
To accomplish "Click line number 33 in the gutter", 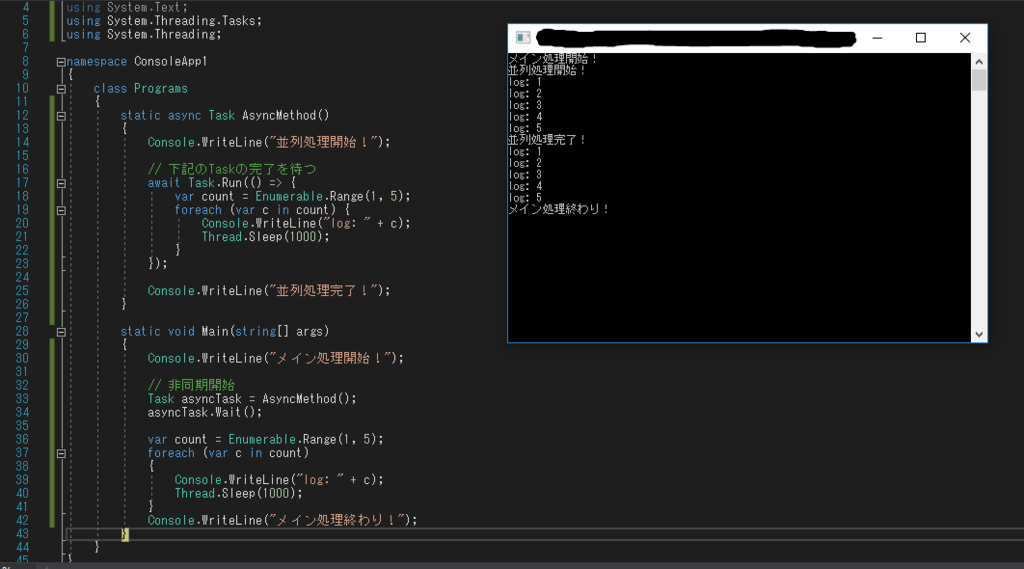I will click(x=22, y=398).
